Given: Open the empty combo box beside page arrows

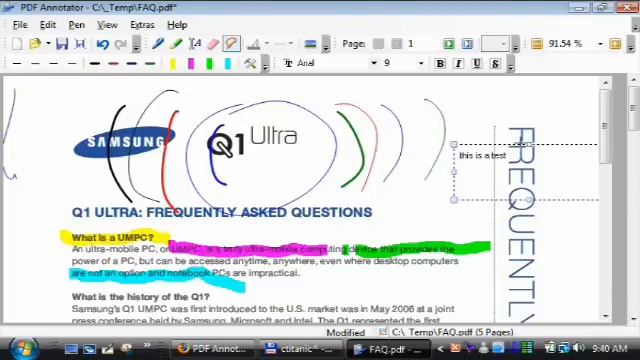Looking at the screenshot, I should click(495, 44).
